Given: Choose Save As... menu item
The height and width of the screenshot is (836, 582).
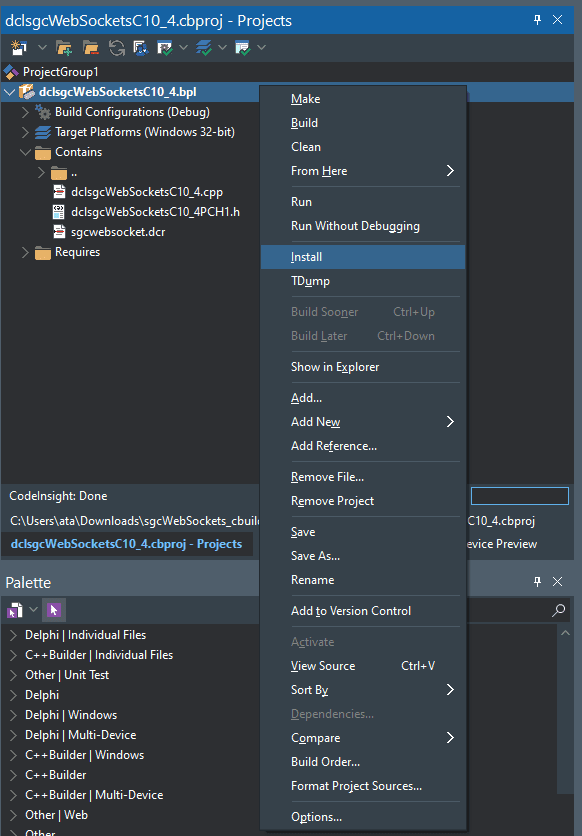Looking at the screenshot, I should [x=362, y=556].
